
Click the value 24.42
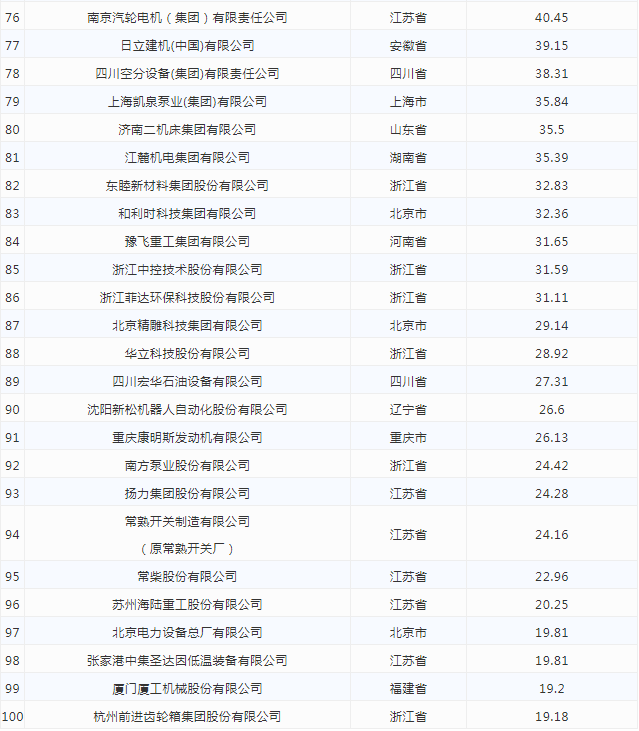(x=551, y=465)
